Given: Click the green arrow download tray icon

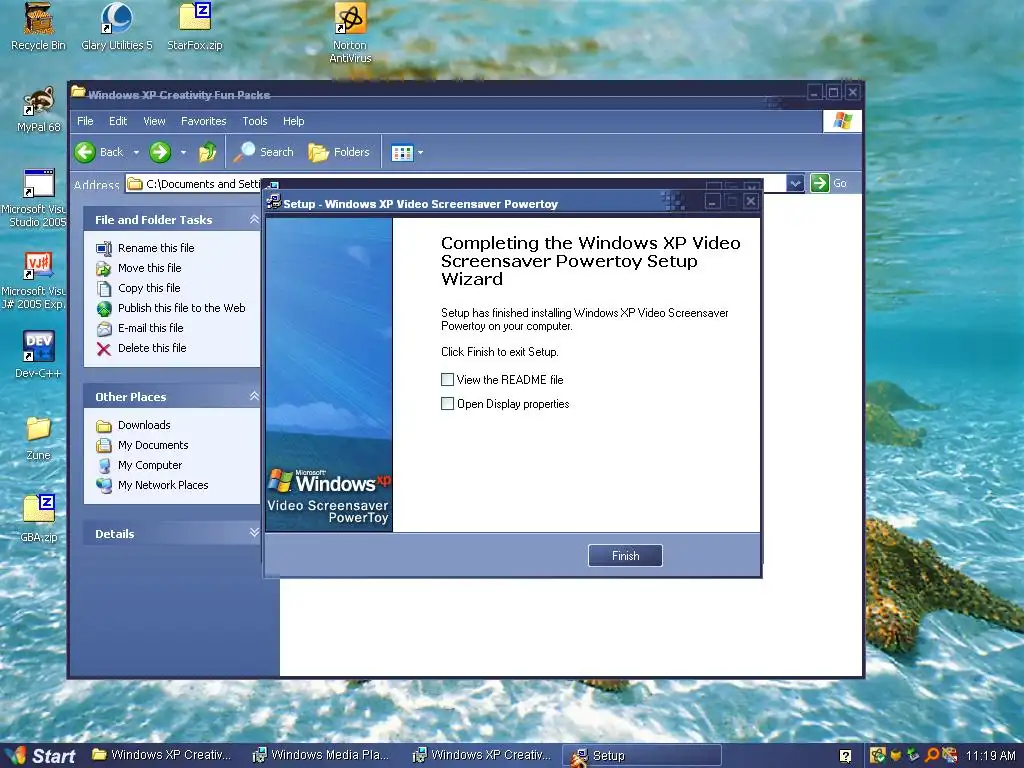Looking at the screenshot, I should [x=914, y=756].
